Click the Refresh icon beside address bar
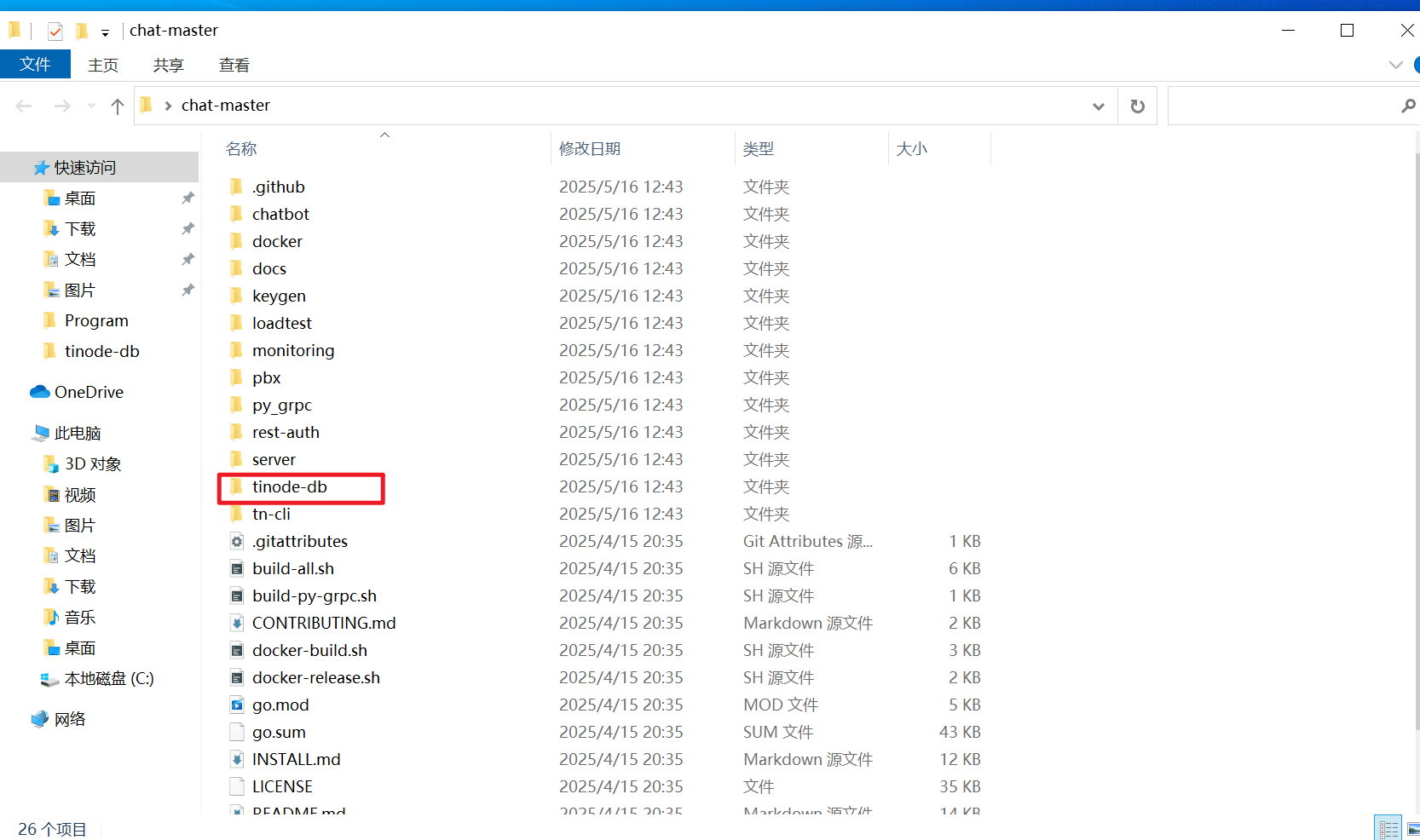 point(1137,106)
